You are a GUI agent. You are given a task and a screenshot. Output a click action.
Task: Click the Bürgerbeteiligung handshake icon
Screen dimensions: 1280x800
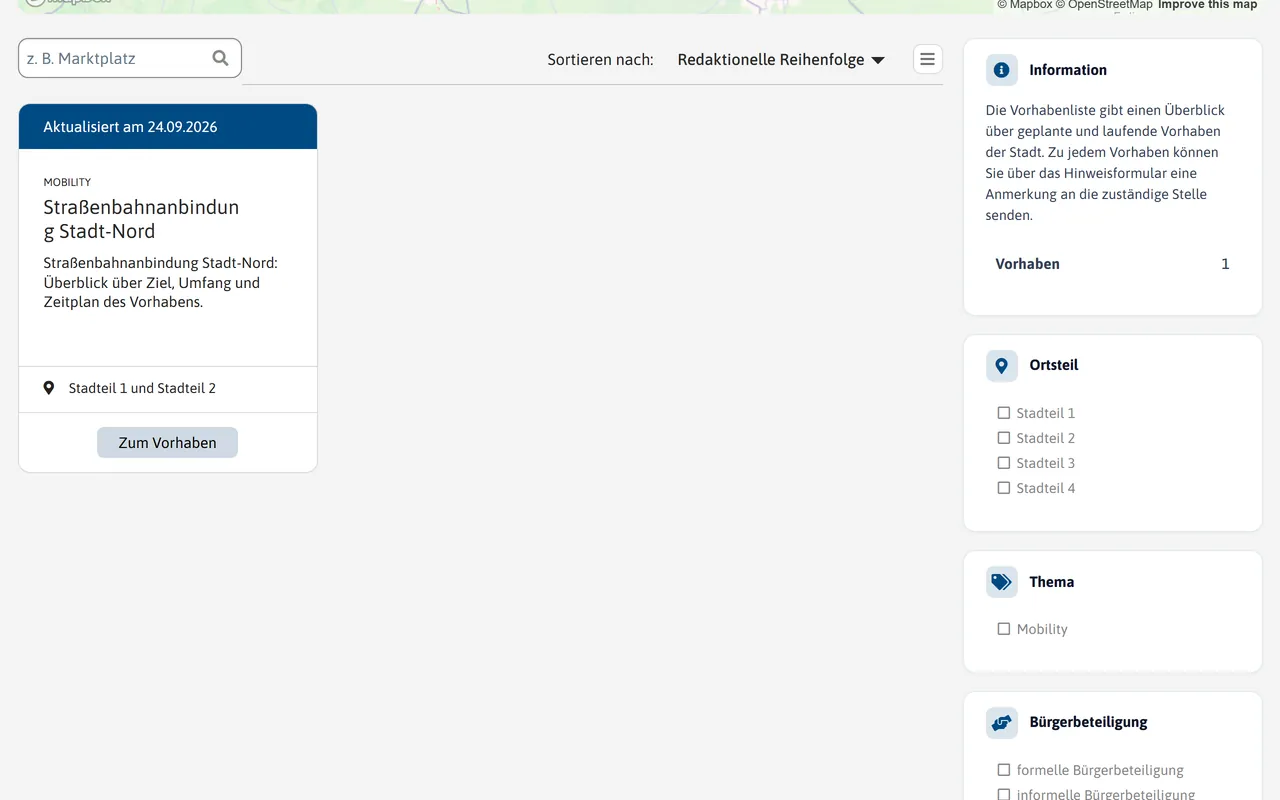click(1001, 722)
